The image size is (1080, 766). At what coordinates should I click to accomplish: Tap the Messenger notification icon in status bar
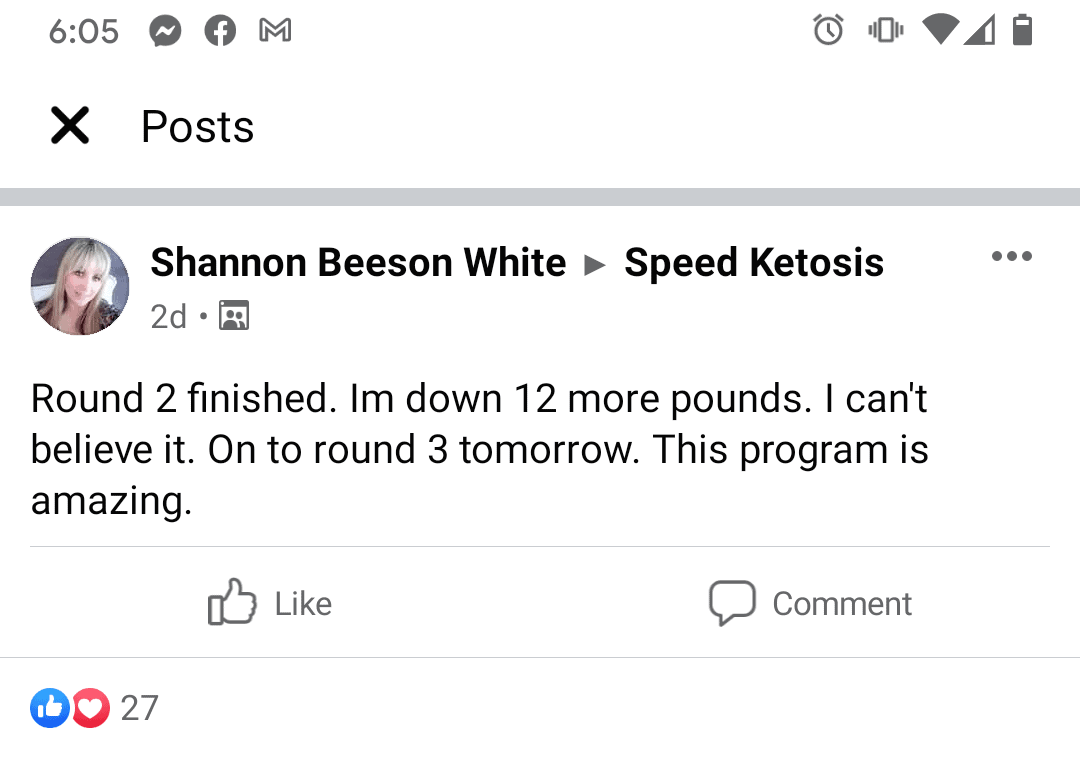tap(165, 31)
